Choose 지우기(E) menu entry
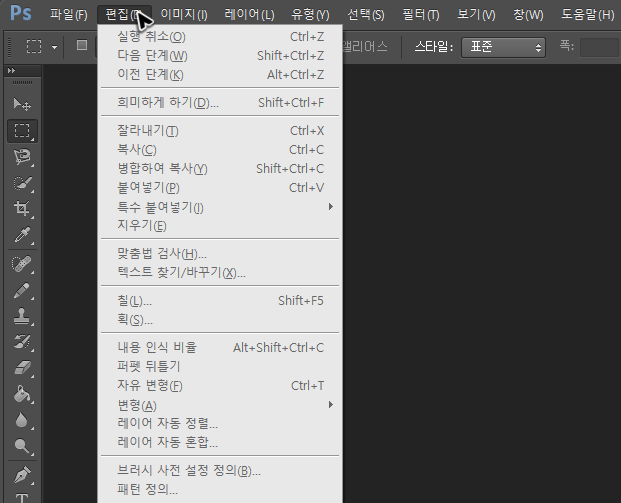This screenshot has width=621, height=503. pos(220,226)
